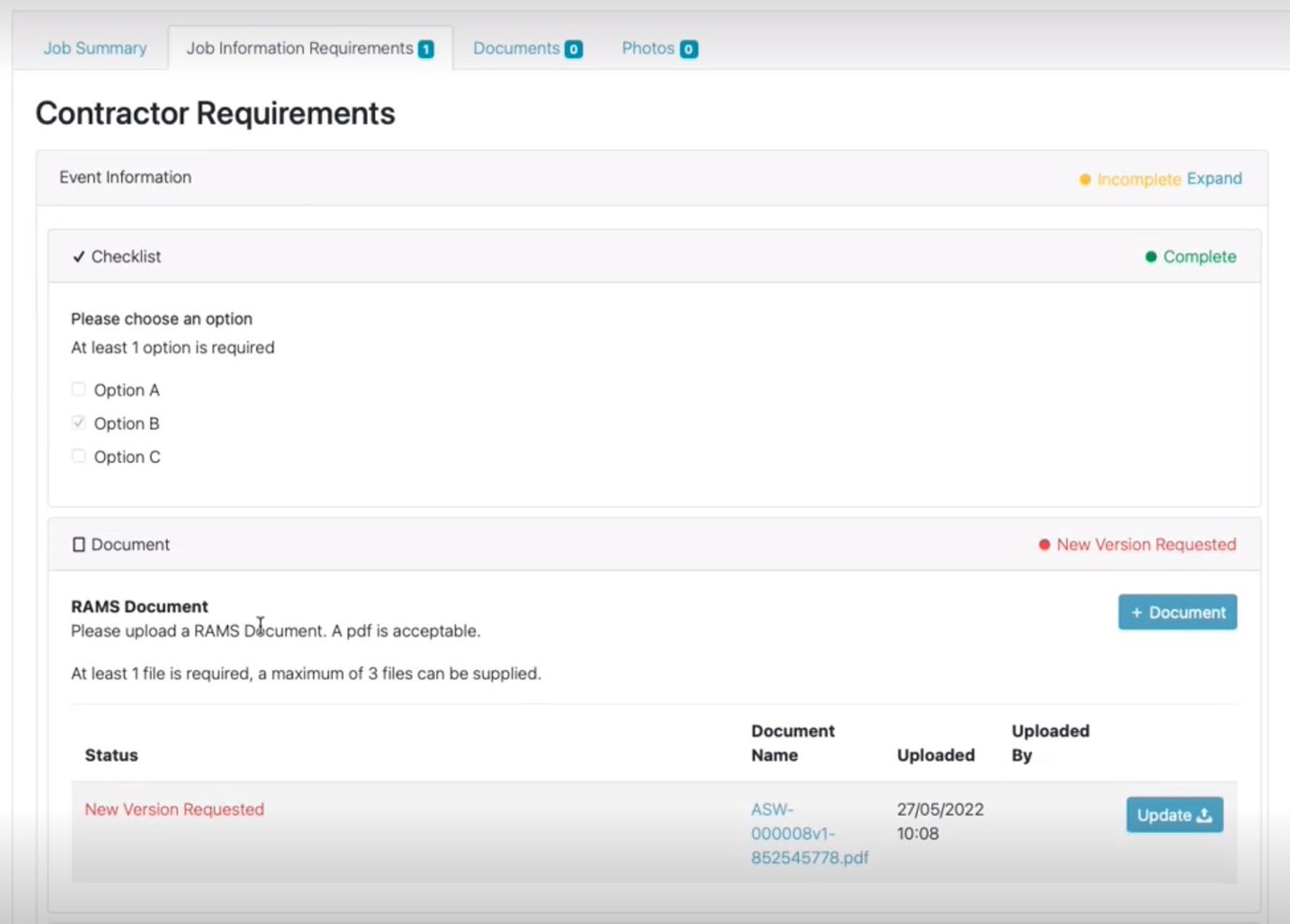Click the yellow Incomplete status dot
Image resolution: width=1290 pixels, height=924 pixels.
click(x=1085, y=179)
